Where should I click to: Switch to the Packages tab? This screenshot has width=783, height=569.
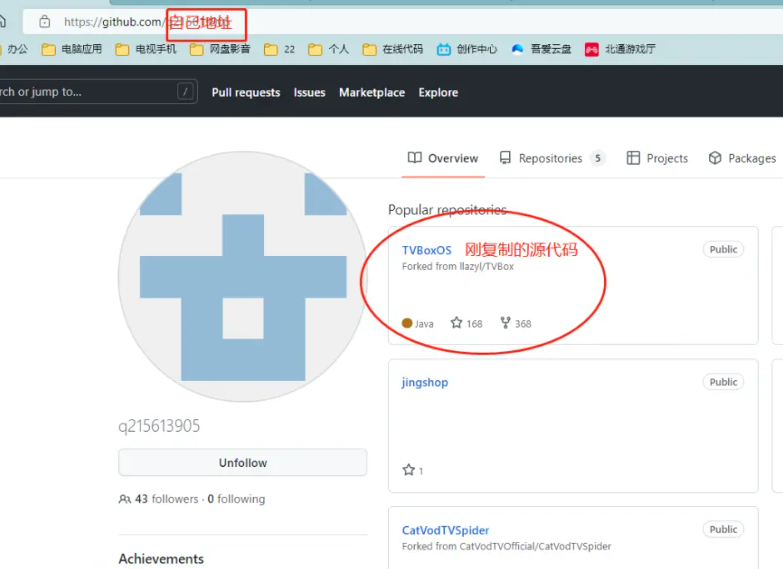pos(742,158)
